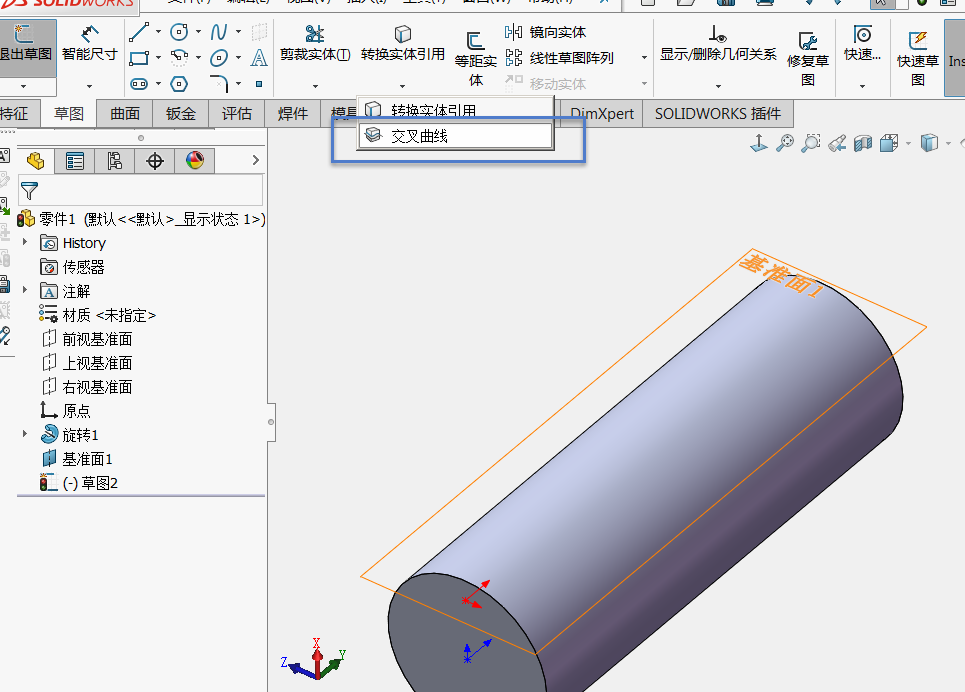The width and height of the screenshot is (965, 692).
Task: Click the Exit Sketch (退出草图) button
Action: pyautogui.click(x=27, y=47)
